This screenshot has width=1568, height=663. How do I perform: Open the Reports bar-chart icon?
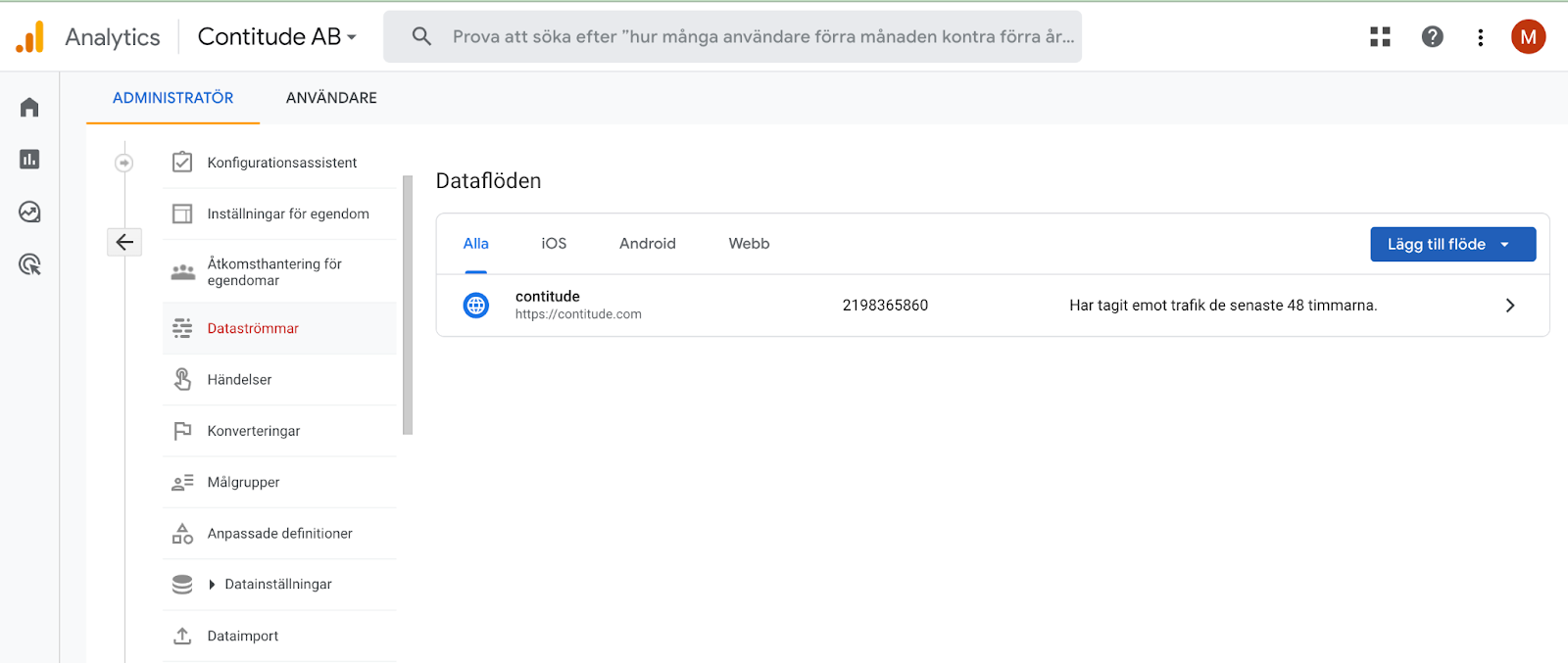[x=29, y=159]
